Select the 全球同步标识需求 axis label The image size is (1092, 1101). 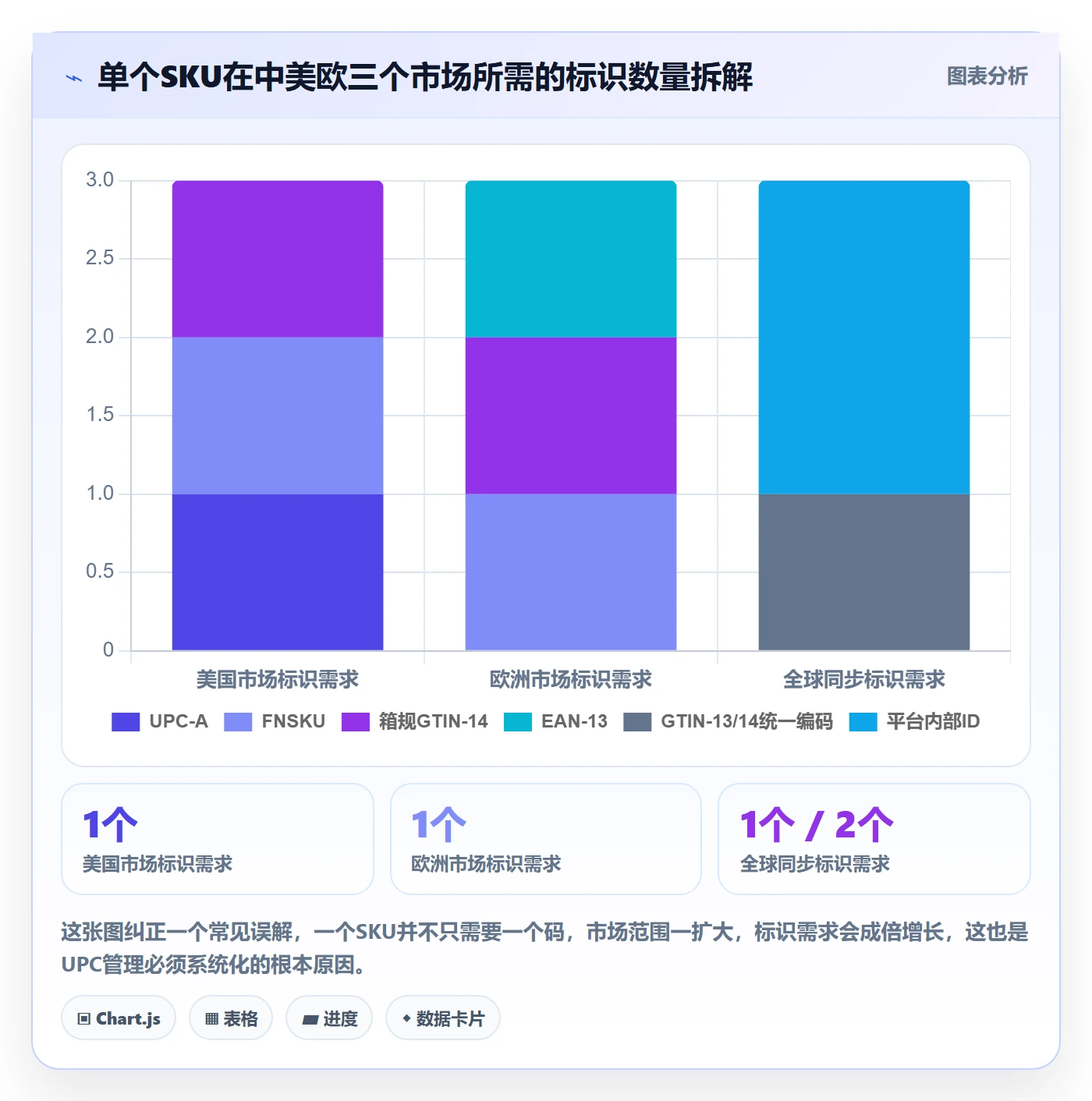tap(864, 679)
